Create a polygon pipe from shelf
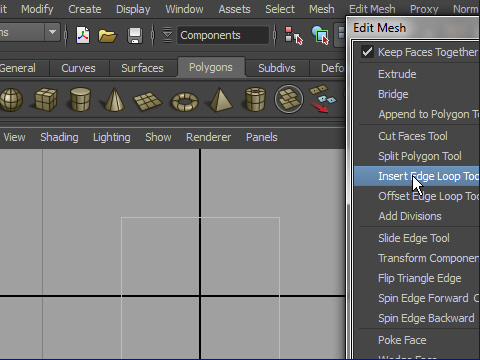Viewport: 480px width, 360px height. [255, 99]
